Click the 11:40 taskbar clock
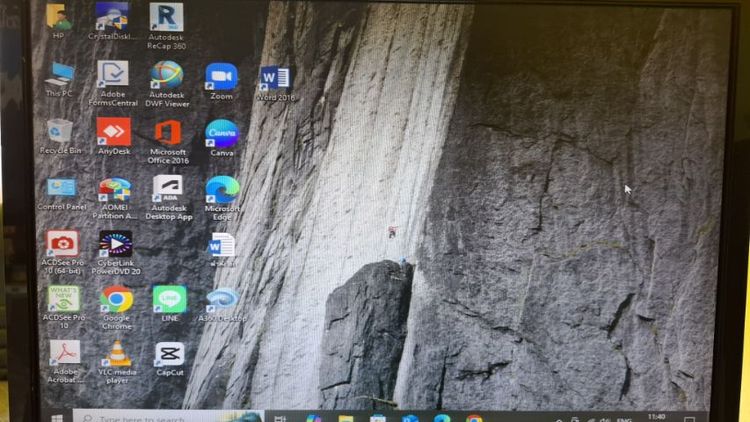The height and width of the screenshot is (422, 750). [657, 417]
